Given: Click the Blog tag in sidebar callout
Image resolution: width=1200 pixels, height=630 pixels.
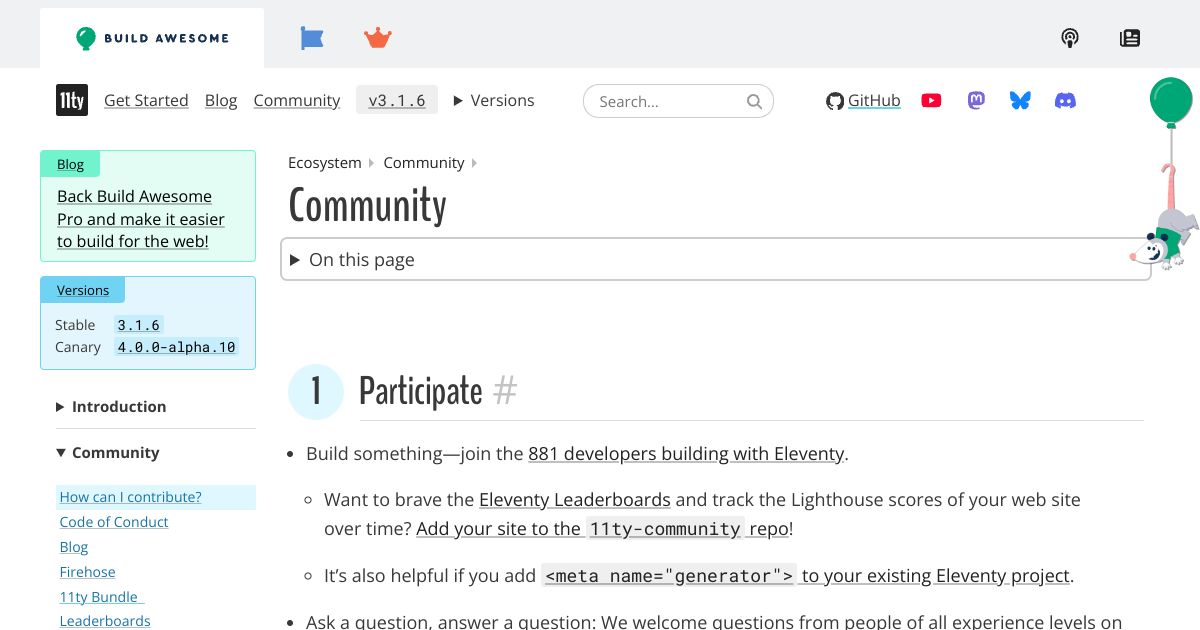Looking at the screenshot, I should [70, 164].
